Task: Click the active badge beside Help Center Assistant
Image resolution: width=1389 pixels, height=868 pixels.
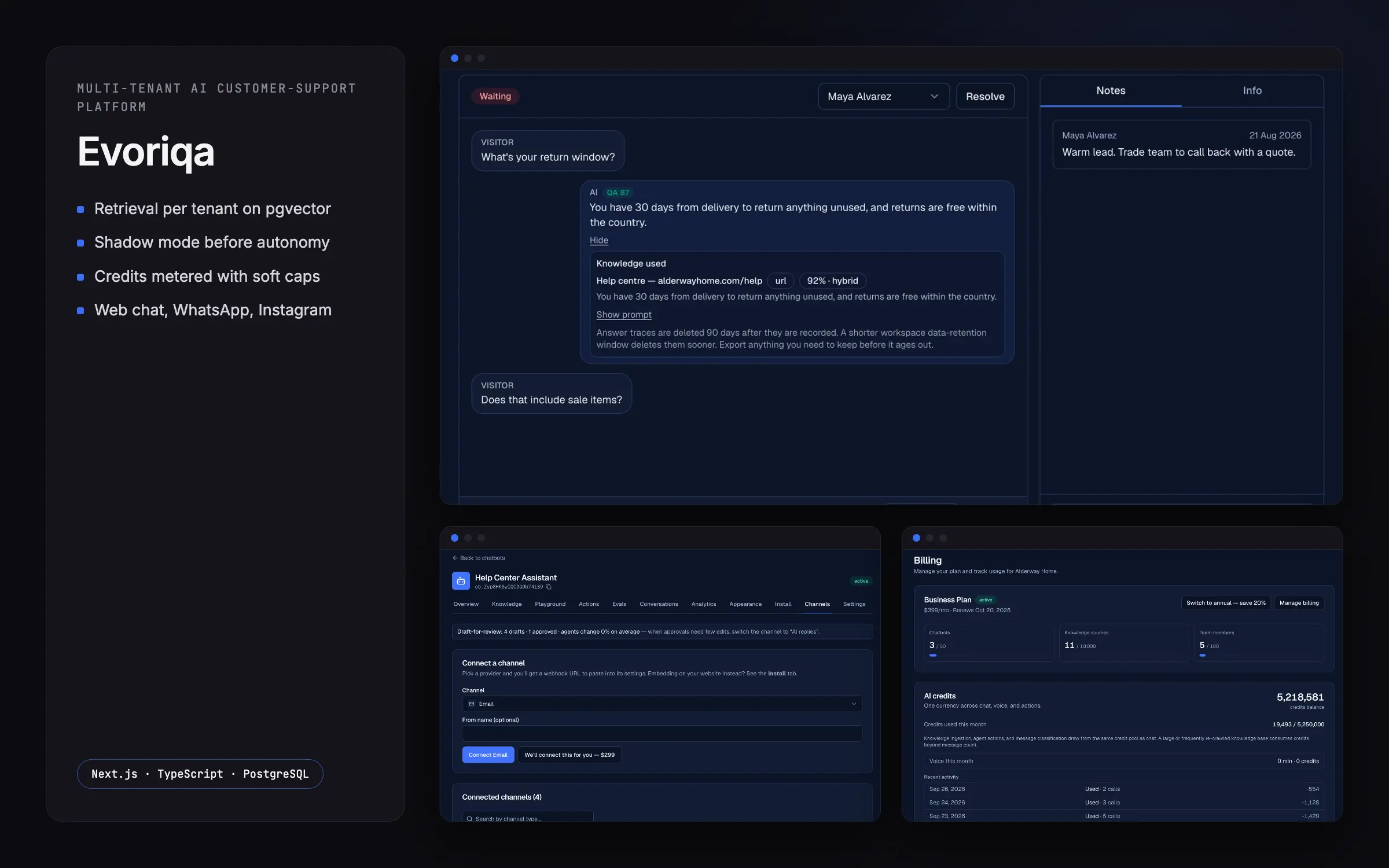Action: (x=861, y=581)
